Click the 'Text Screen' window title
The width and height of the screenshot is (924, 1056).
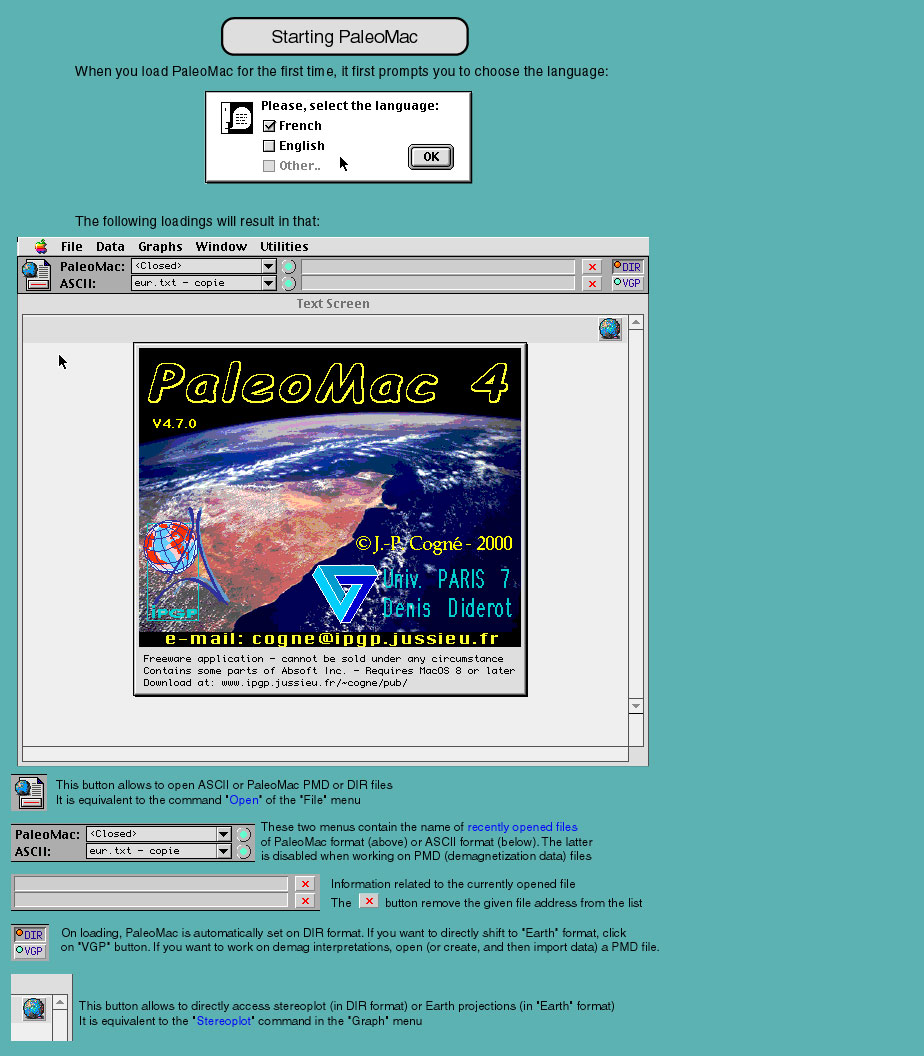pyautogui.click(x=333, y=304)
